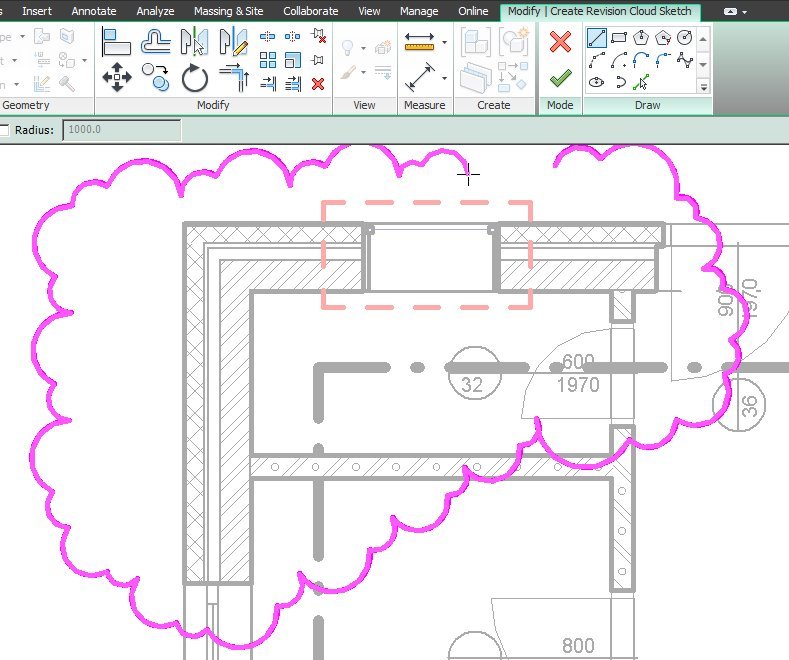The width and height of the screenshot is (789, 660).
Task: Activate the Rotate tool
Action: pyautogui.click(x=194, y=78)
